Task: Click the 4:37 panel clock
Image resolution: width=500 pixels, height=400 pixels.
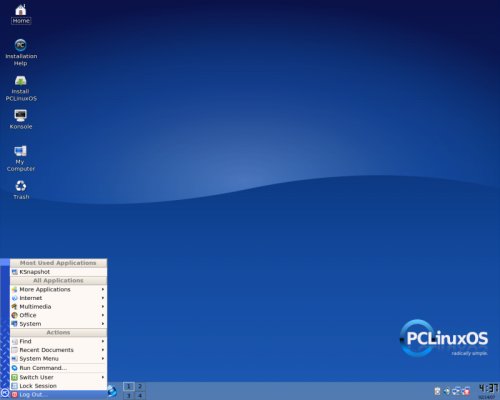Action: tap(488, 389)
